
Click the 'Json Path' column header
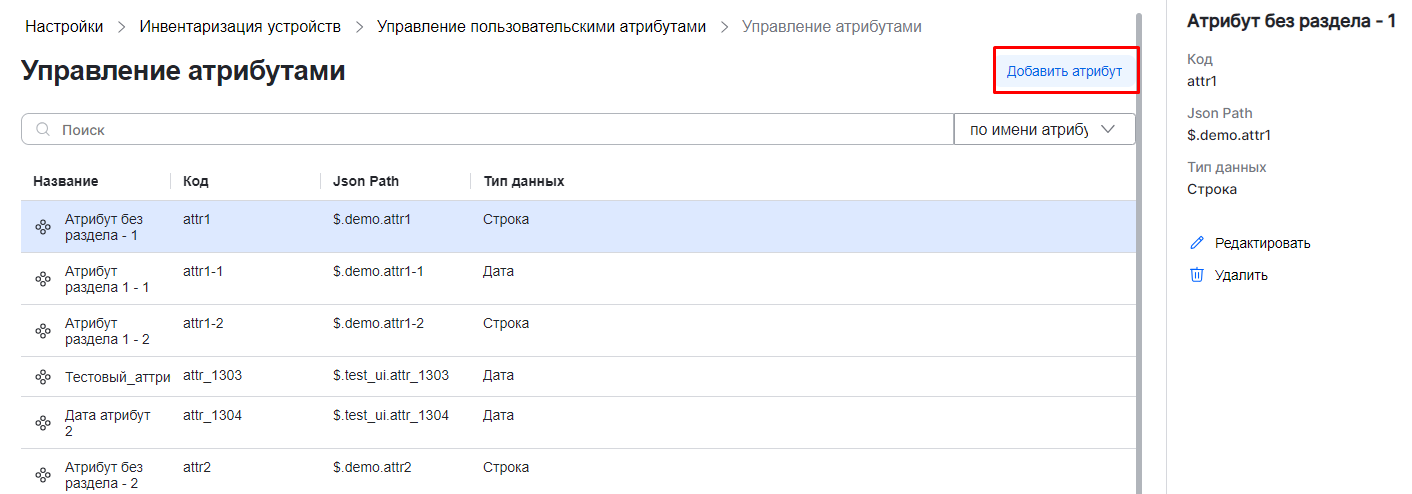point(366,181)
